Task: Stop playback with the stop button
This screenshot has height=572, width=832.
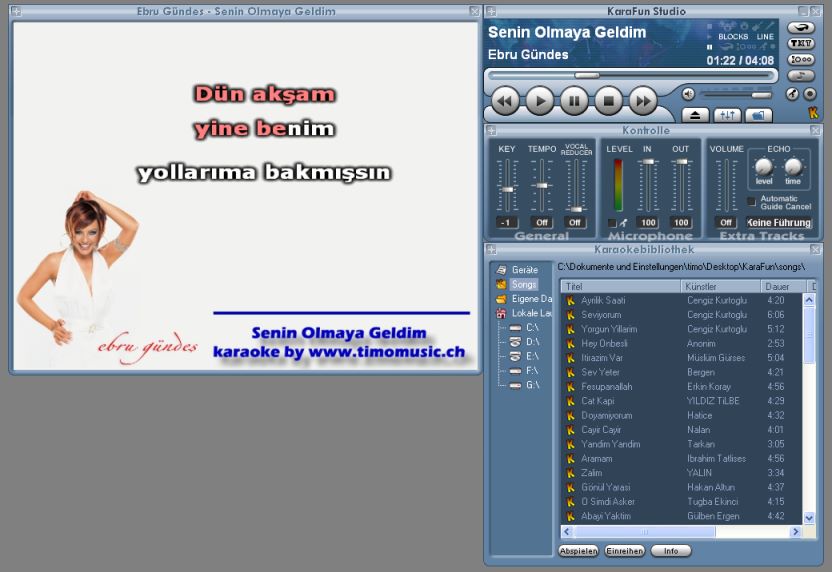Action: (x=609, y=101)
